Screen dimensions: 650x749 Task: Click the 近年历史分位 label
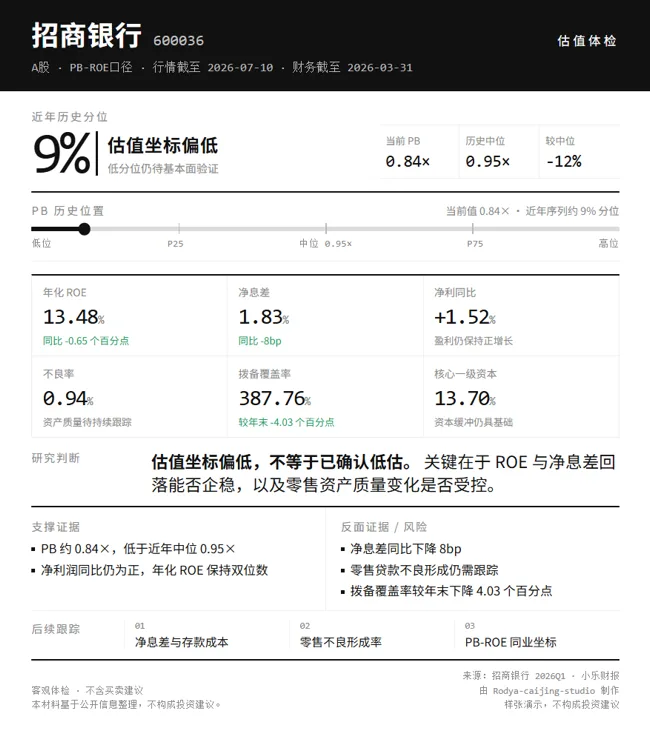click(70, 117)
